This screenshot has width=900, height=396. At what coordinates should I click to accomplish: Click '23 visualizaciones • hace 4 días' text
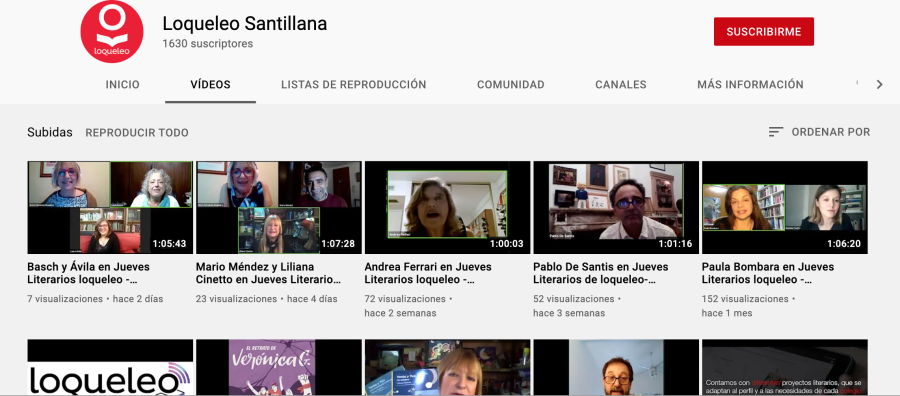(x=267, y=299)
